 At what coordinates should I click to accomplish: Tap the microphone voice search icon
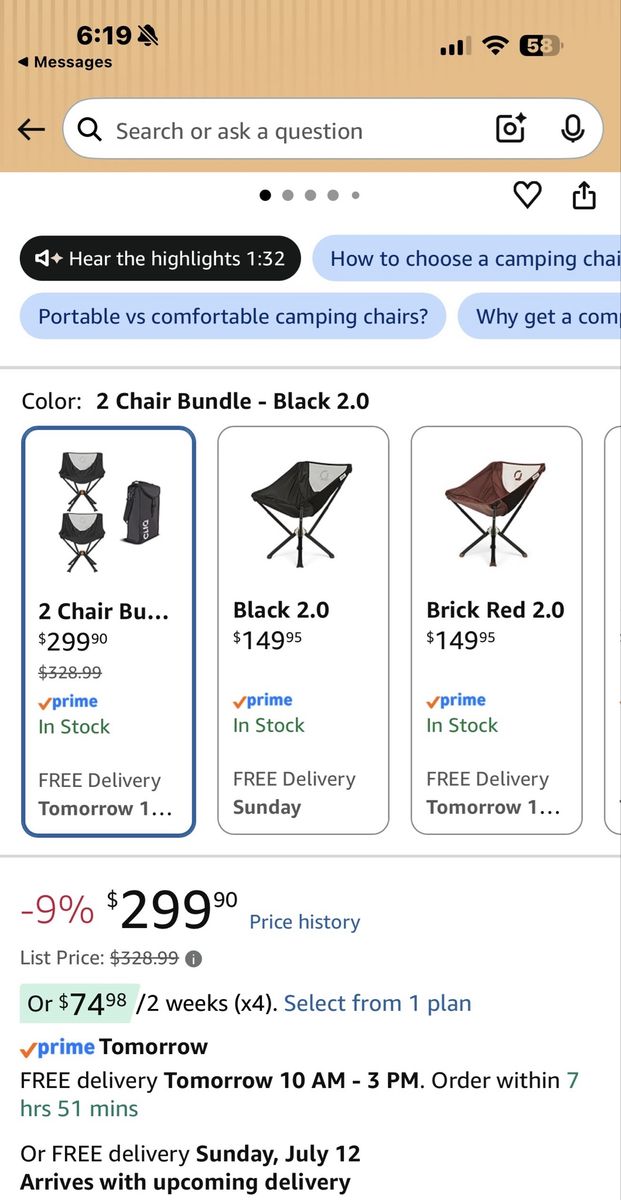[572, 129]
